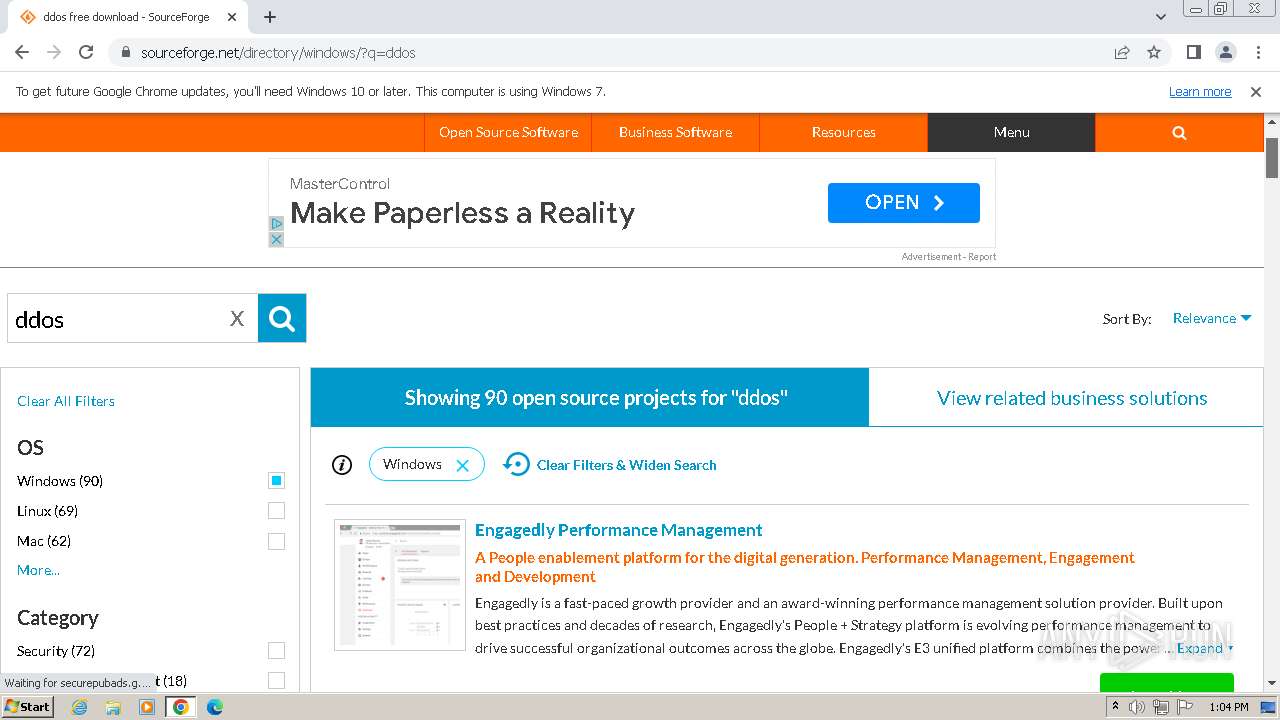
Task: Open the Windows Start button
Action: tap(28, 706)
